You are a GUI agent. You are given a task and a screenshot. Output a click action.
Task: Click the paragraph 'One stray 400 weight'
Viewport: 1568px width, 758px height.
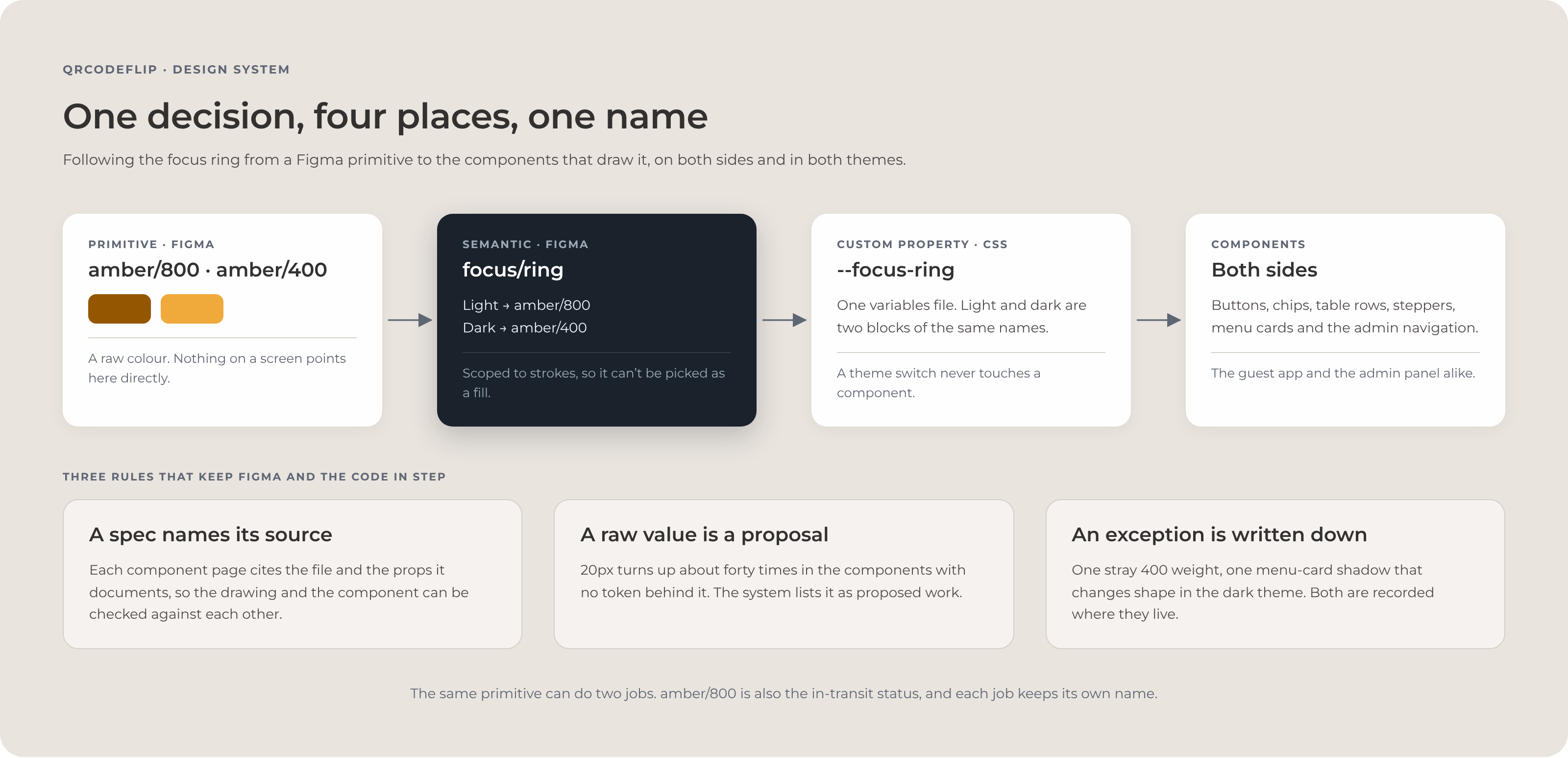pyautogui.click(x=1252, y=592)
